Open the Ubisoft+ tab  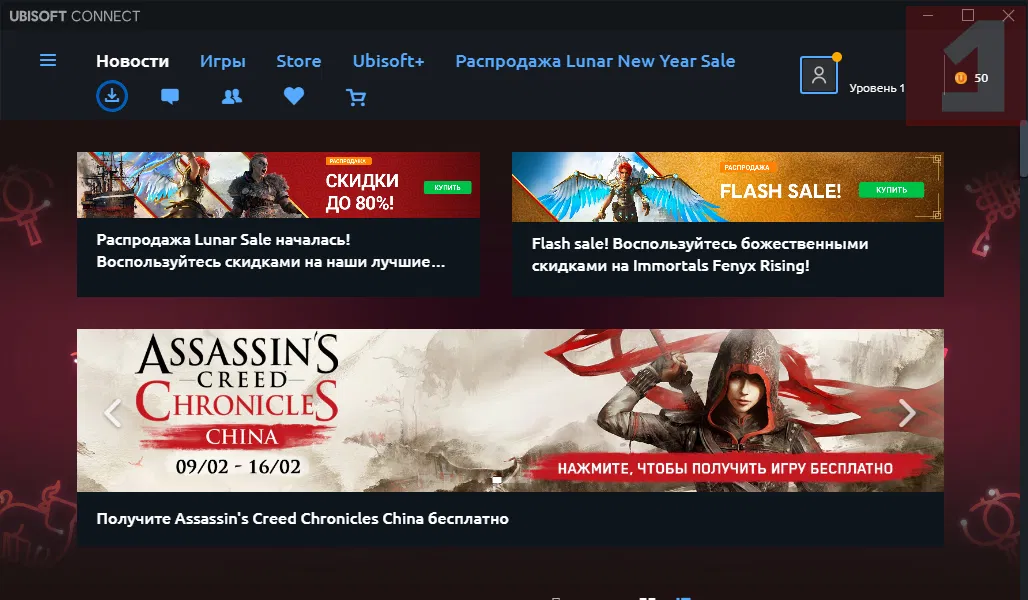point(389,61)
